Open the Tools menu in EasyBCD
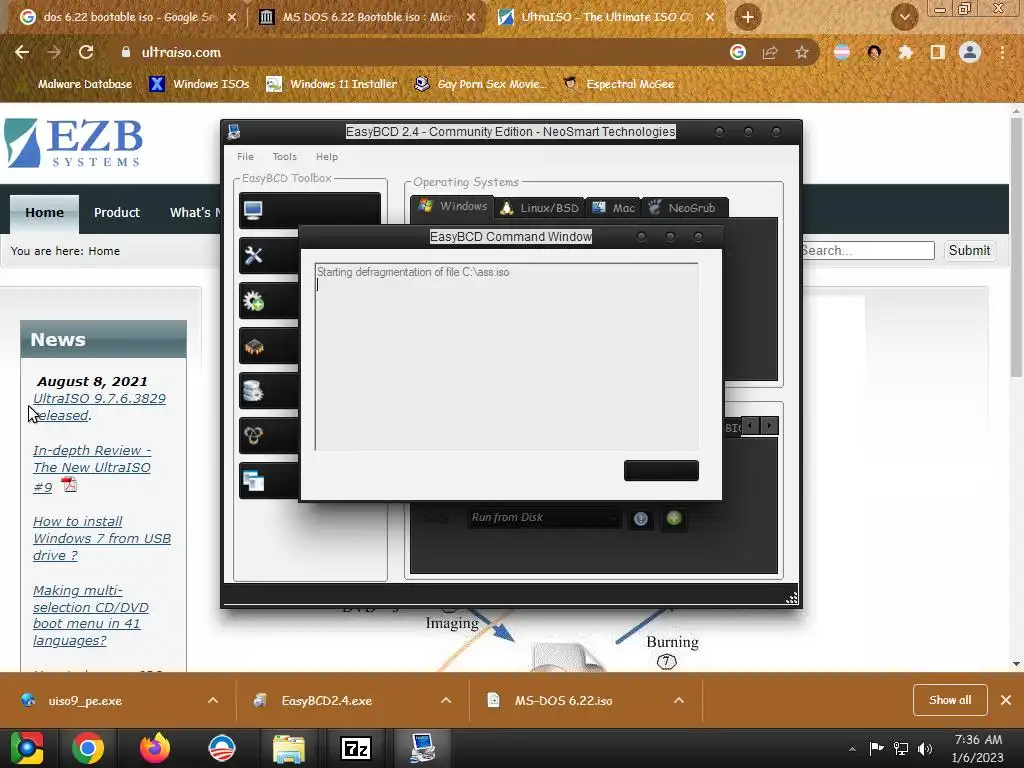 click(x=284, y=157)
